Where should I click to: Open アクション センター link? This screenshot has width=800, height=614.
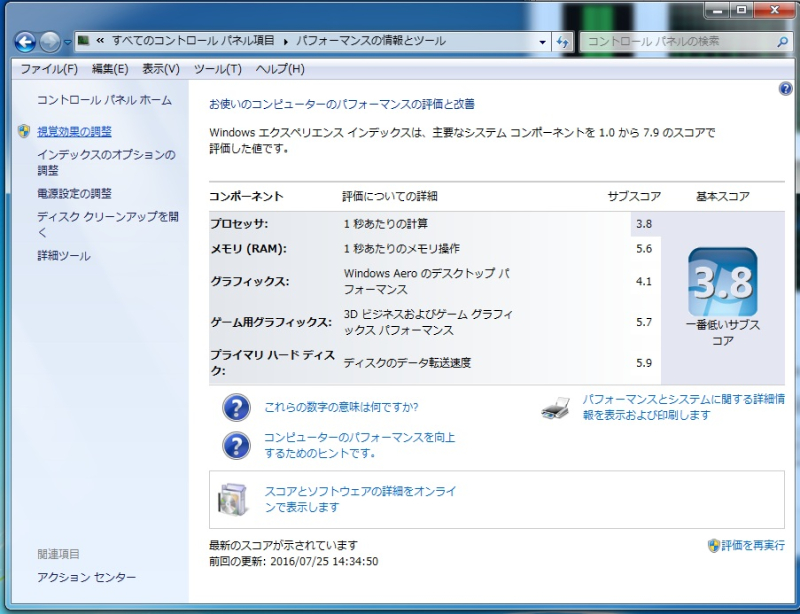pyautogui.click(x=87, y=577)
